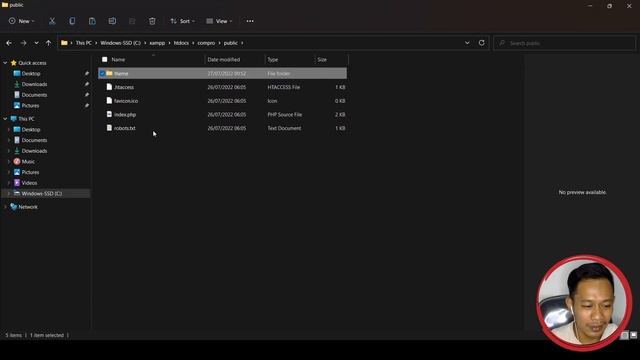Screen dimensions: 640x360
Task: Open the Sort dropdown
Action: tap(182, 21)
